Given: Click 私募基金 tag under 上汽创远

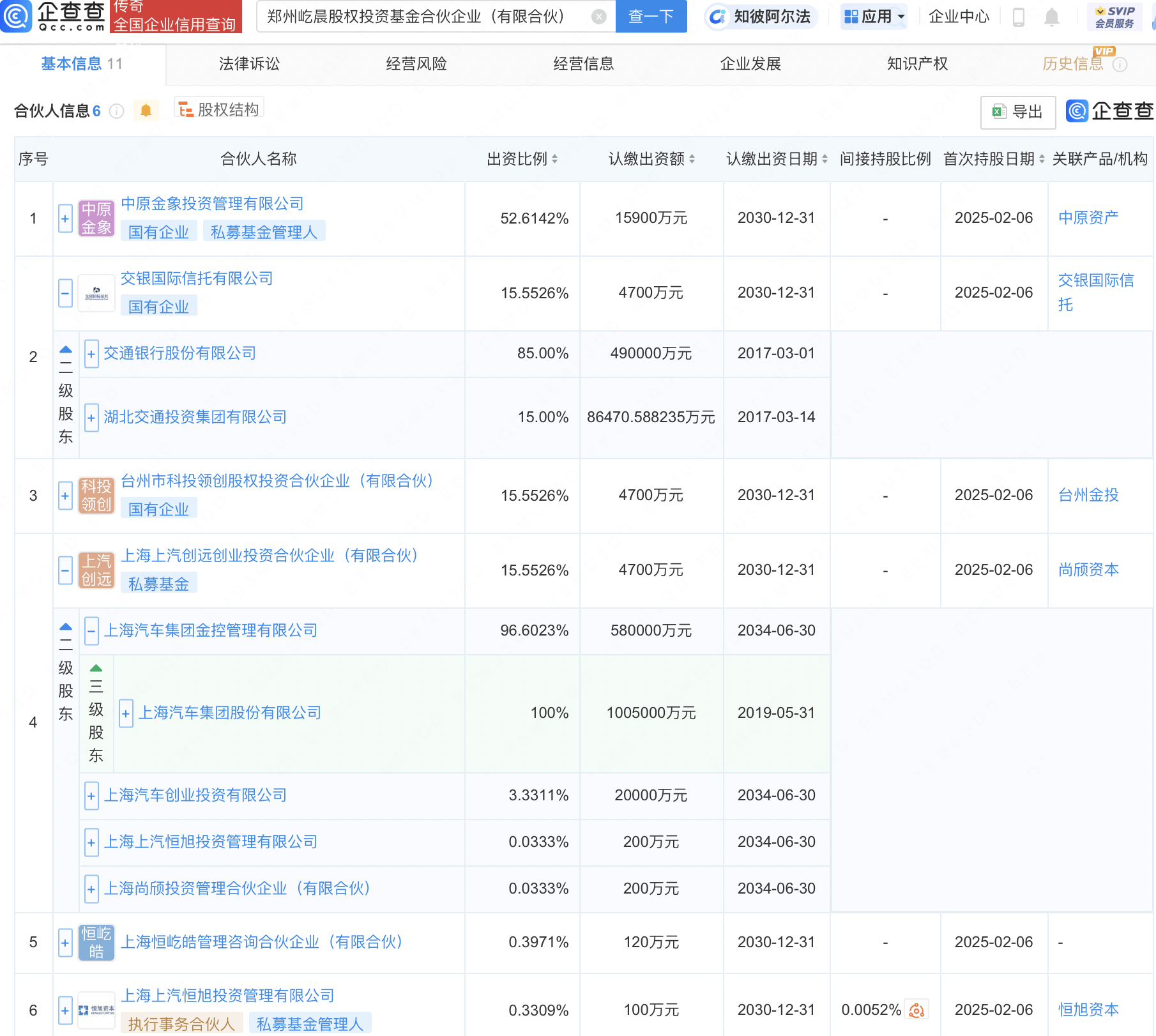Looking at the screenshot, I should 159,584.
